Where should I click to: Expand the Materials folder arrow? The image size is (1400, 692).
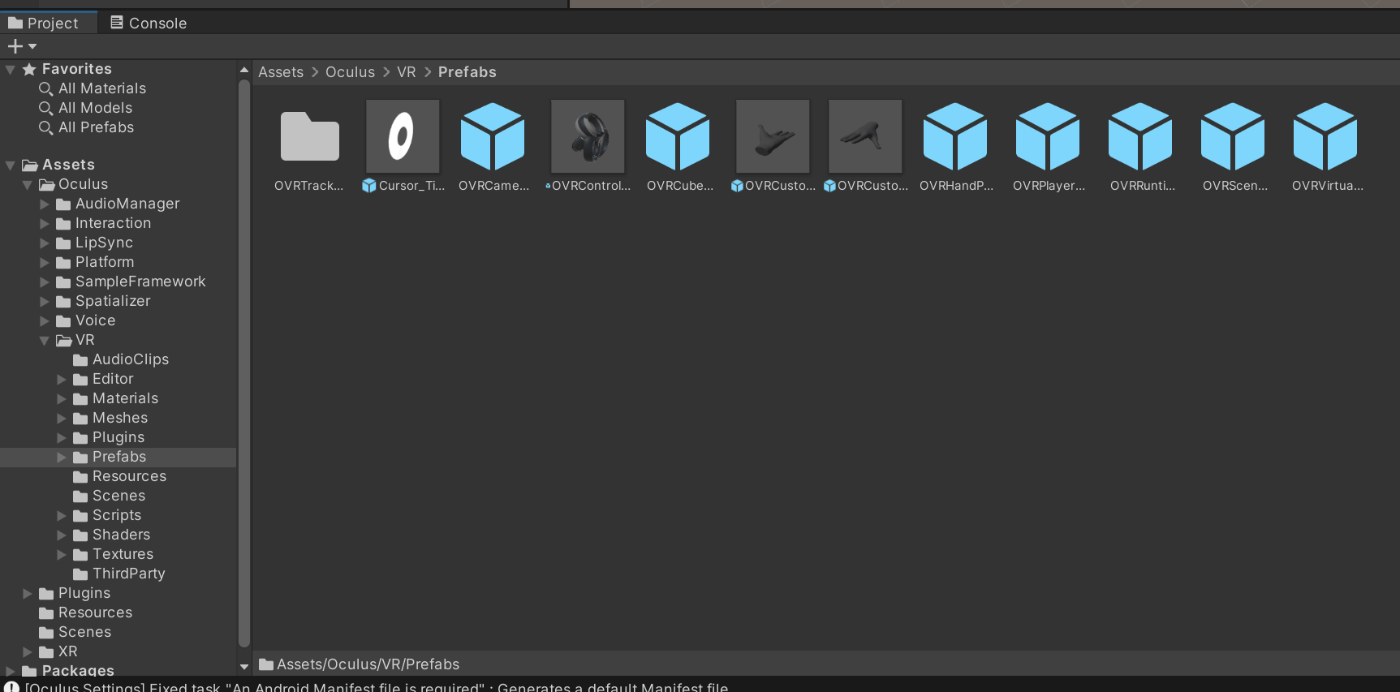click(61, 399)
